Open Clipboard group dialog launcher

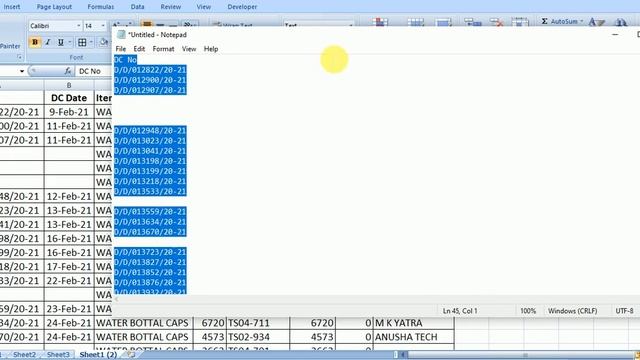[x=20, y=58]
